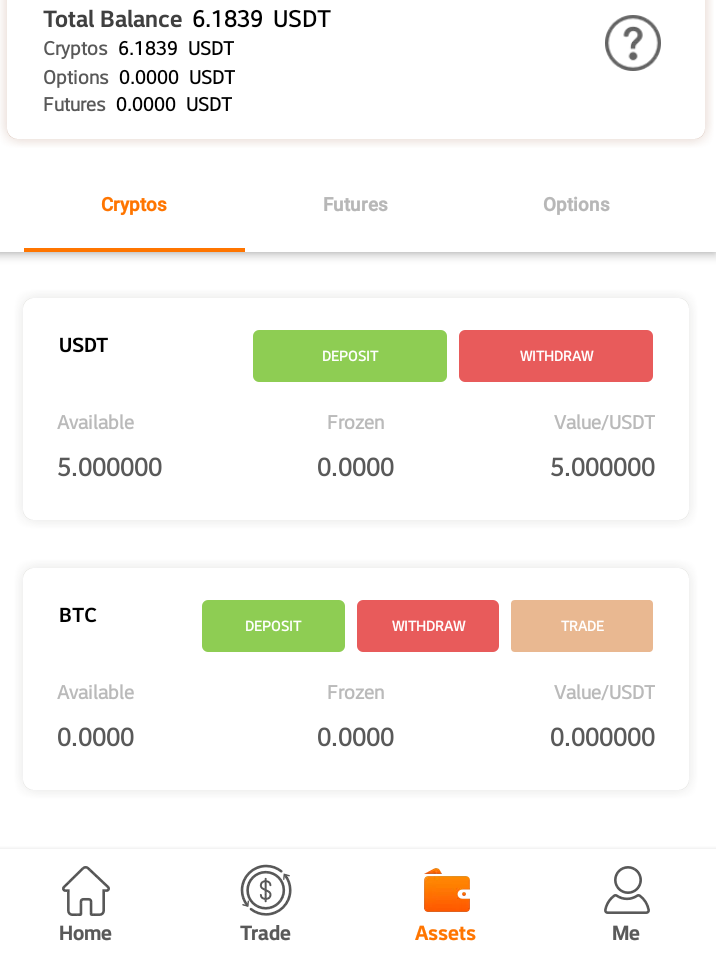
Task: Open the Trade dollar coin icon
Action: pos(266,890)
